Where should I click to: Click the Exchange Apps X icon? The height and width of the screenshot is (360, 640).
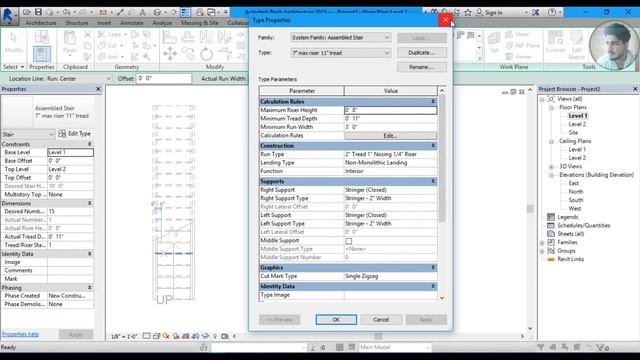click(536, 12)
